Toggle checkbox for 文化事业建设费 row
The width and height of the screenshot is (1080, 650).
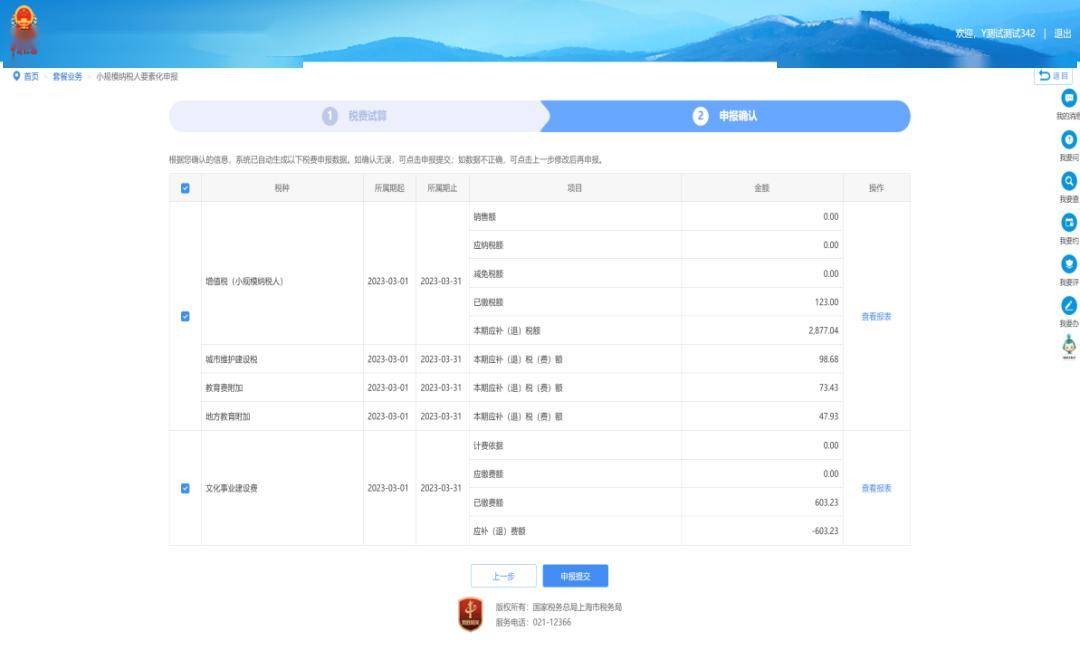(185, 488)
